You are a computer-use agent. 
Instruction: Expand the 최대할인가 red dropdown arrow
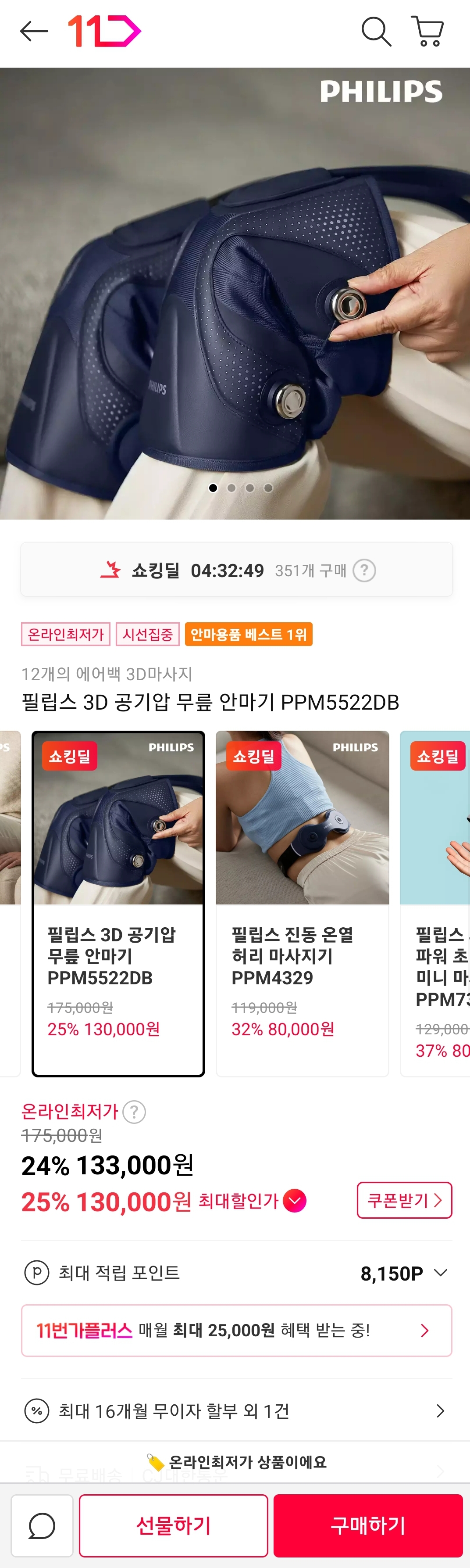tap(295, 1200)
